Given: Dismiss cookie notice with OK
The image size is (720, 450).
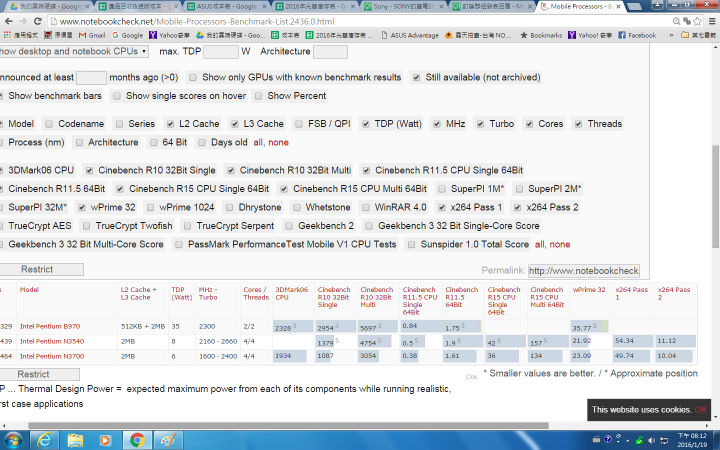Looking at the screenshot, I should (700, 410).
